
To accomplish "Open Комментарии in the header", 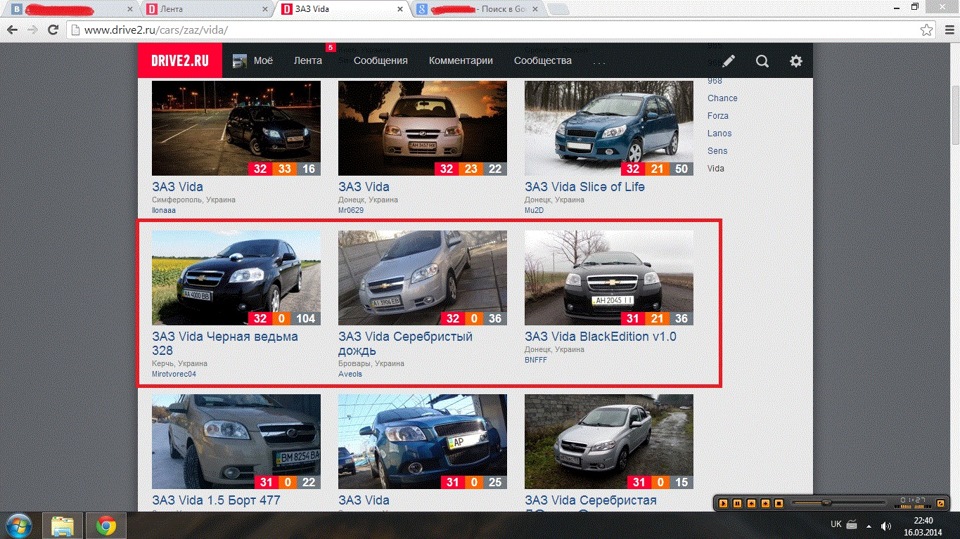I will 460,61.
